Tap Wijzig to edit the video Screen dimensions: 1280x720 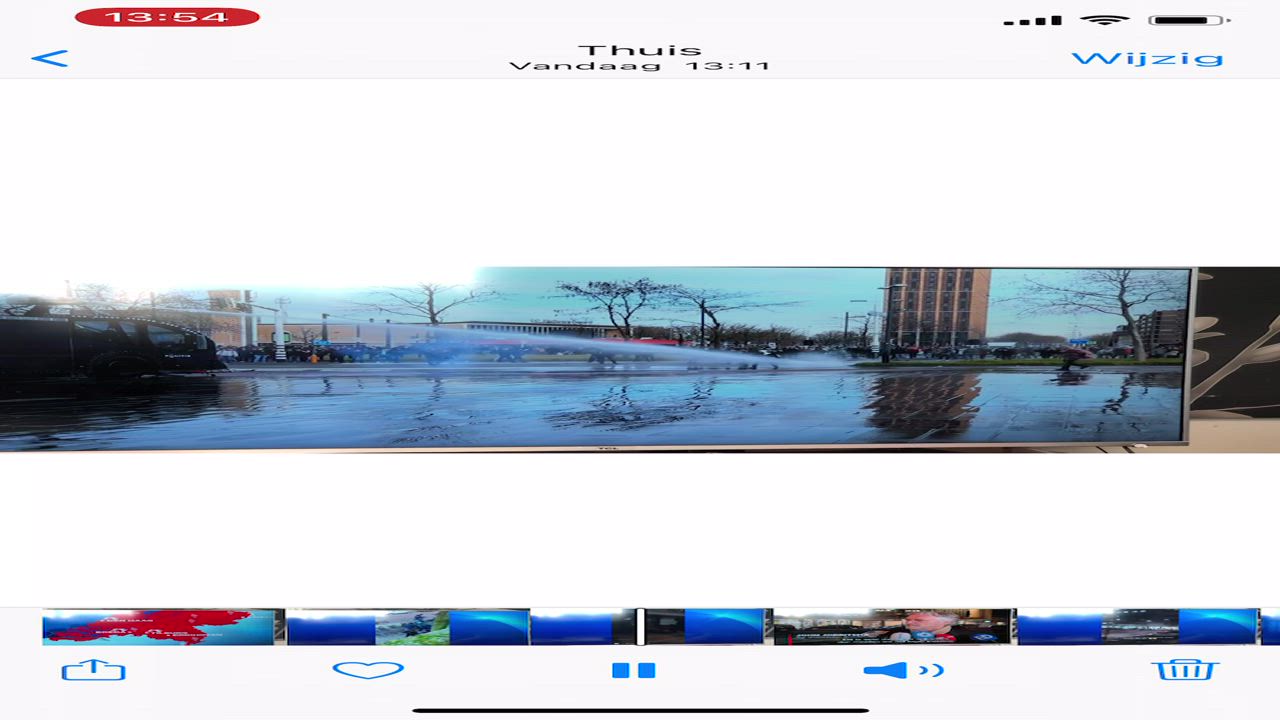tap(1147, 58)
